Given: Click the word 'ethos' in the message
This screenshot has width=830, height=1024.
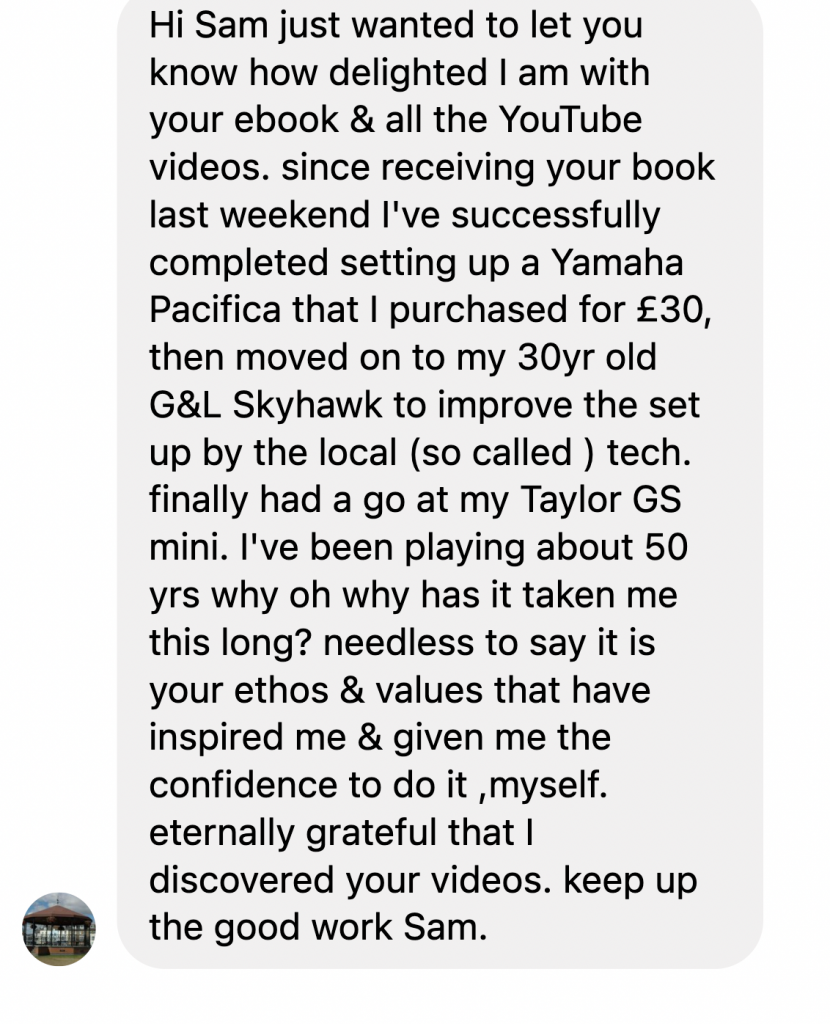Looking at the screenshot, I should (x=281, y=690).
